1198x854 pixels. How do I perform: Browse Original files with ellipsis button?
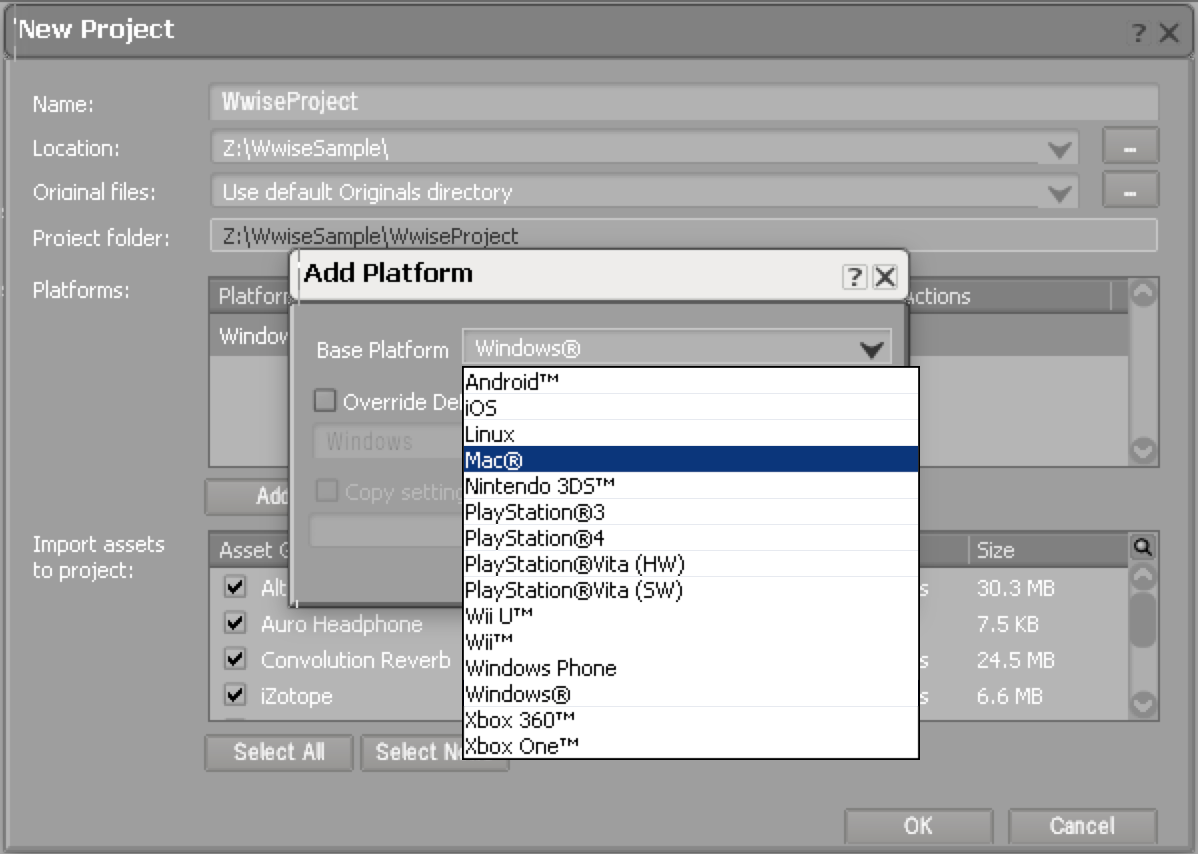click(1130, 190)
